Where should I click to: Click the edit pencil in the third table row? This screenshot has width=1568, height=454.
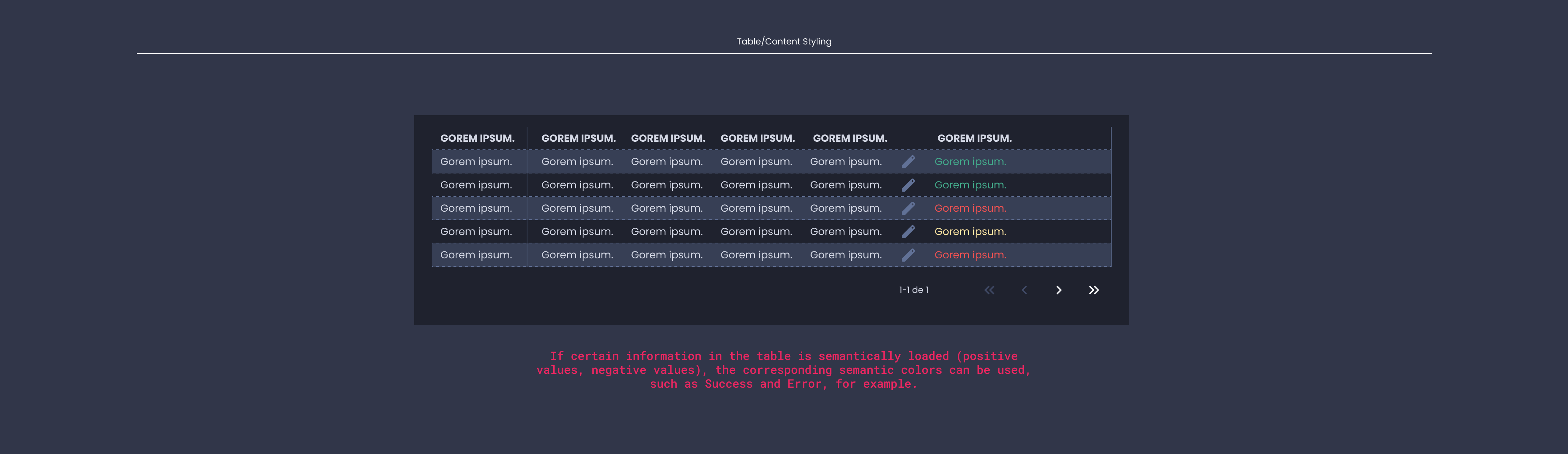[x=908, y=208]
